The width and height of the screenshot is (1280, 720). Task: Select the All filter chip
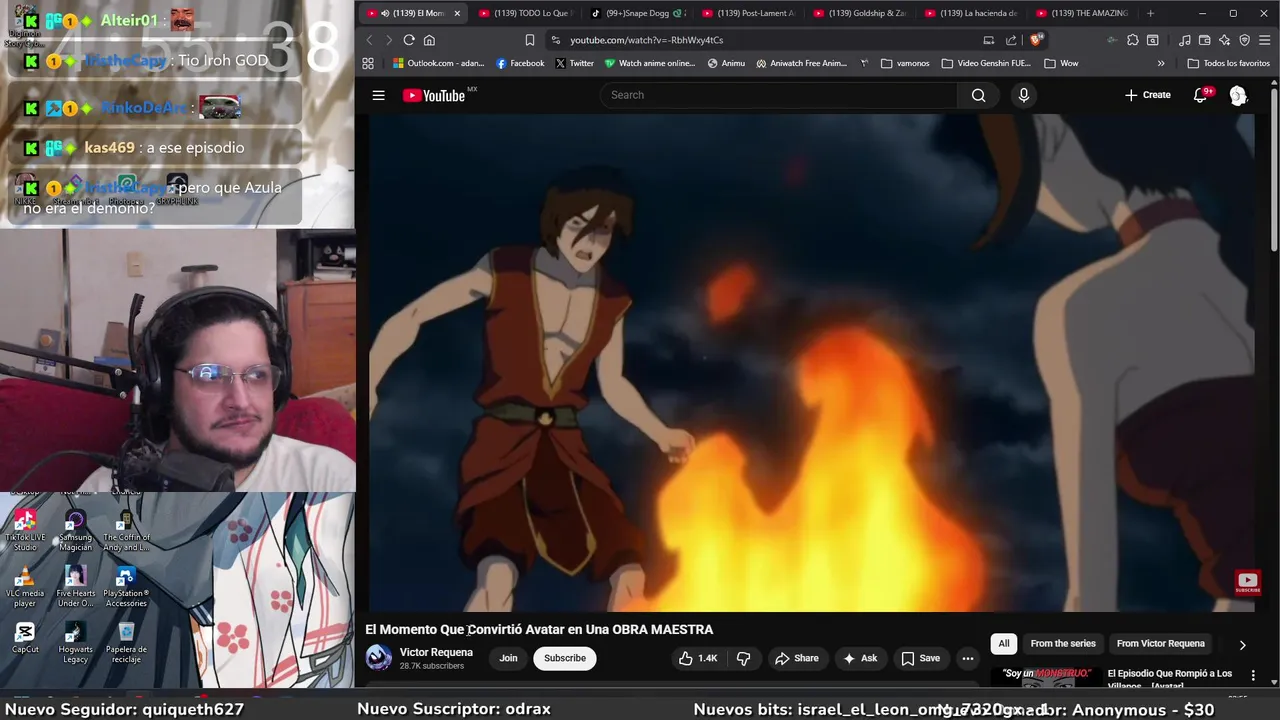[x=1004, y=644]
